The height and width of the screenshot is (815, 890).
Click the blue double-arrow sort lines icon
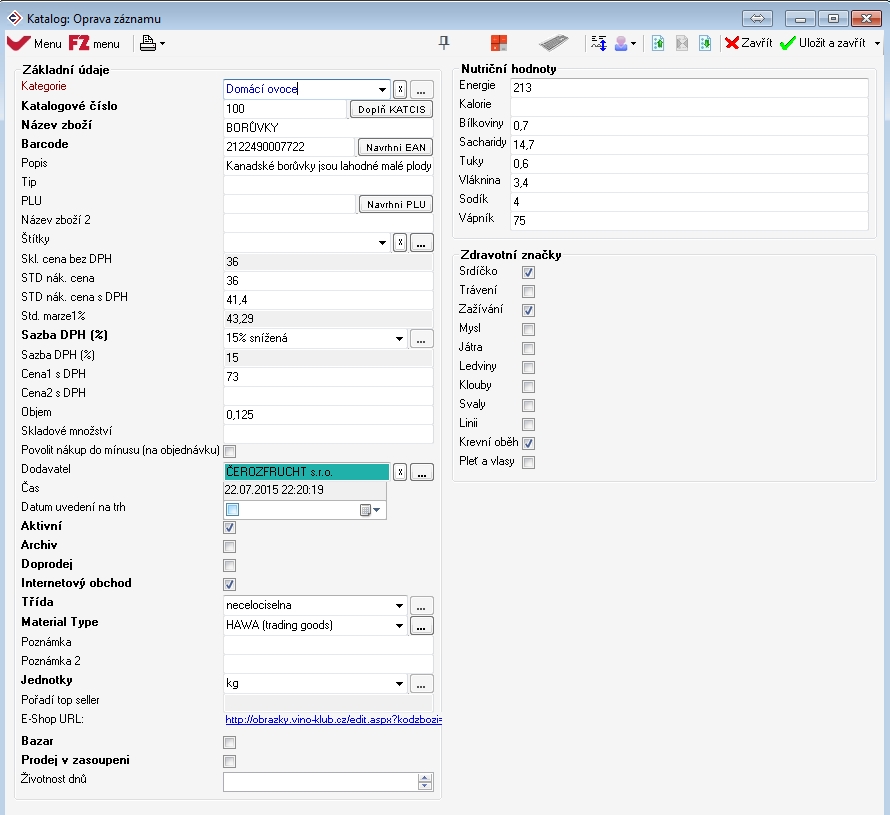click(x=598, y=43)
